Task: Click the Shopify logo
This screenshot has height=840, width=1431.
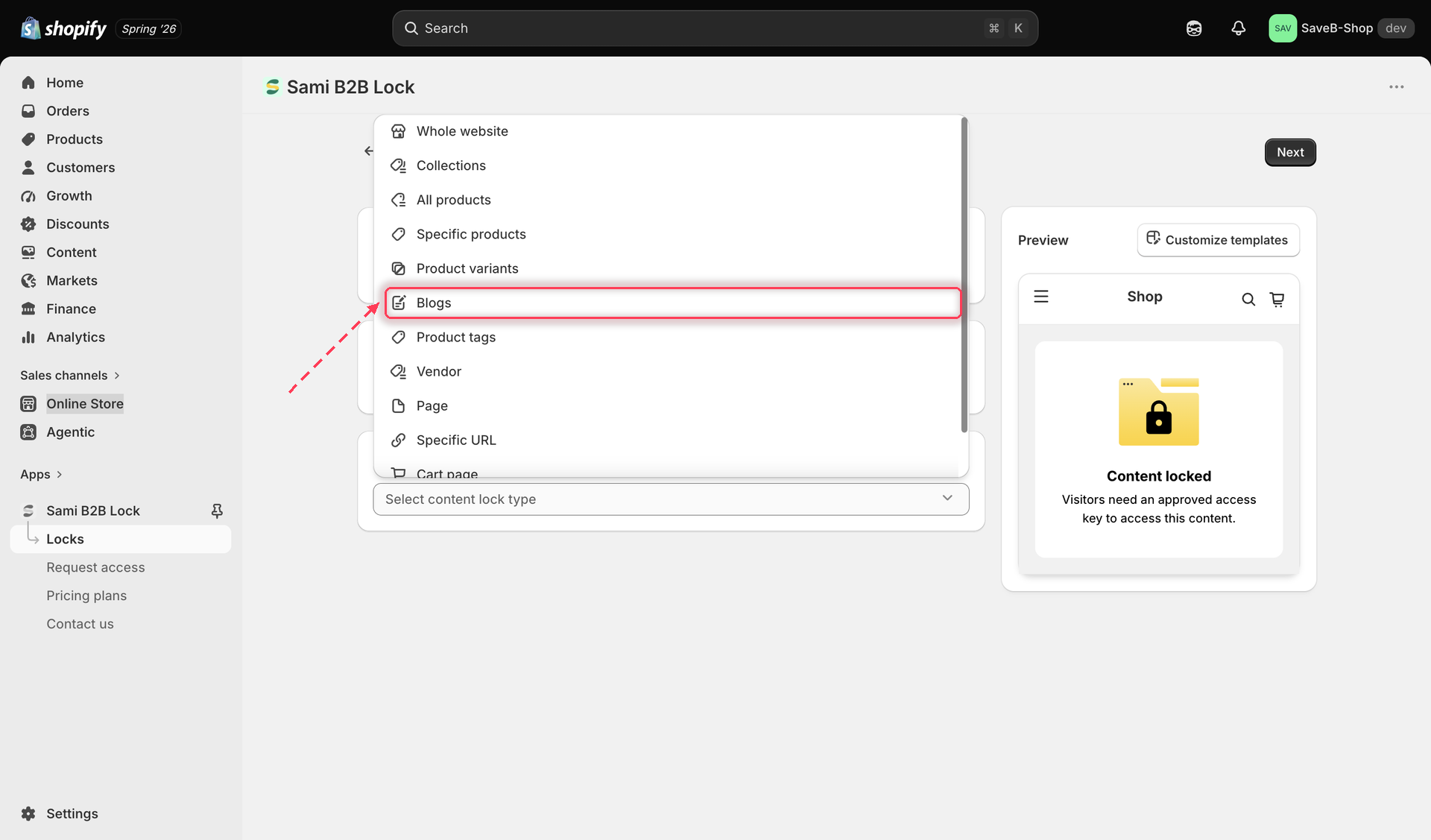Action: tap(63, 28)
